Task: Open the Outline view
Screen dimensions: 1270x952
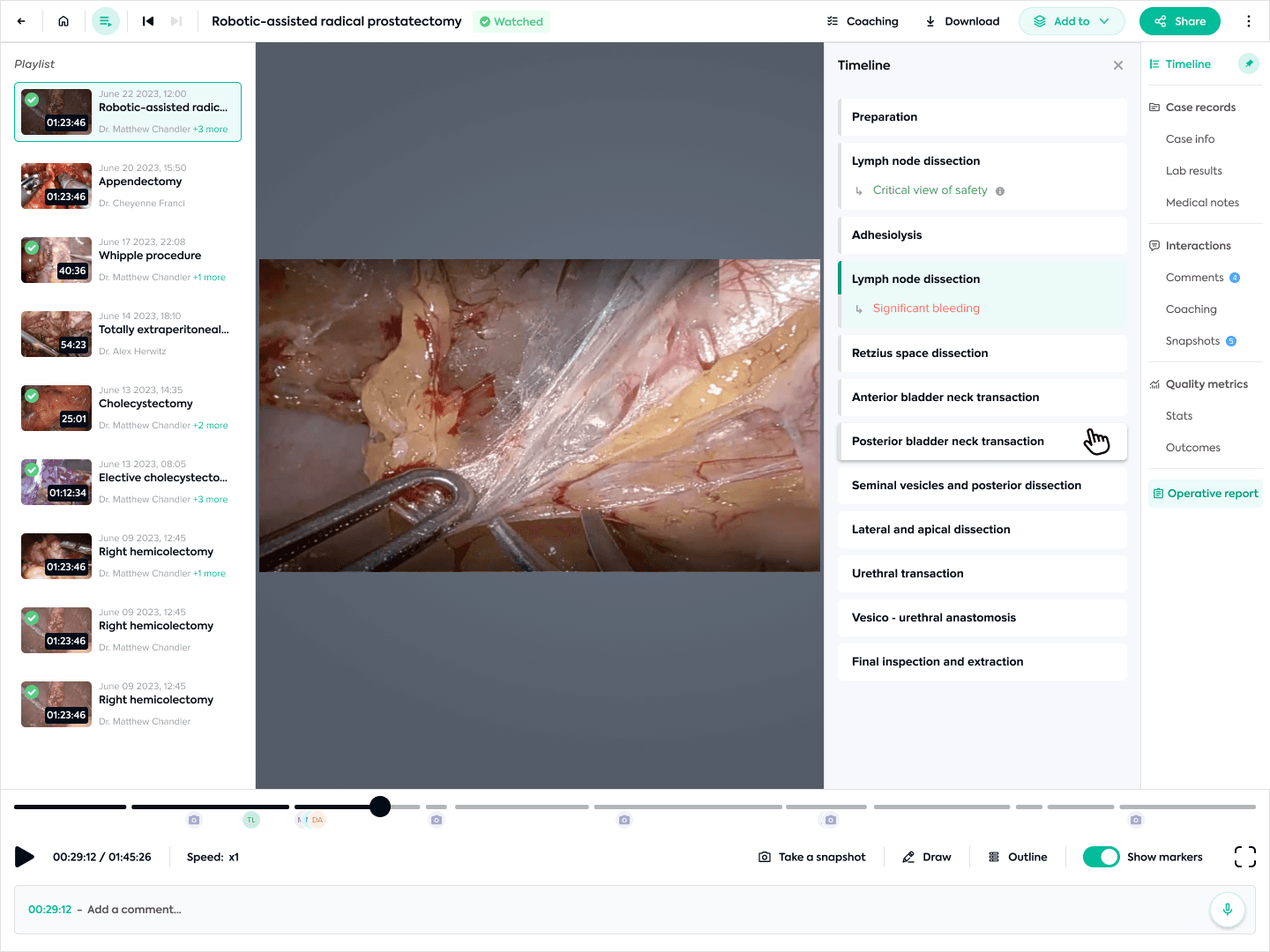Action: pyautogui.click(x=1018, y=857)
